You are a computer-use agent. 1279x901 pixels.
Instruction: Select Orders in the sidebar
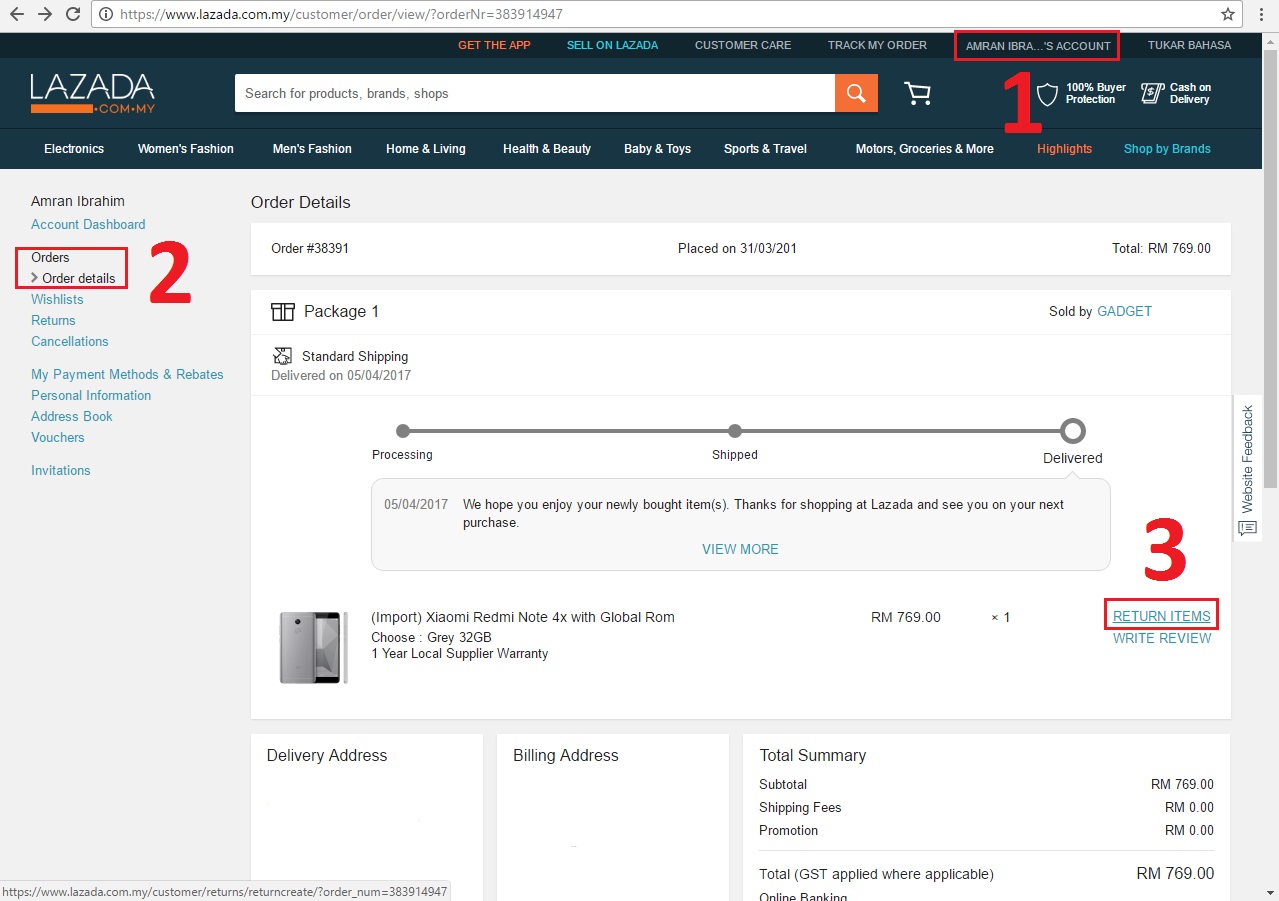pyautogui.click(x=50, y=257)
